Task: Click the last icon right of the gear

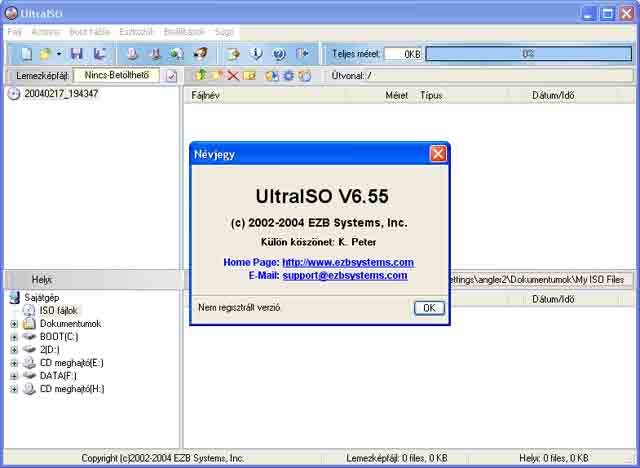Action: point(304,75)
